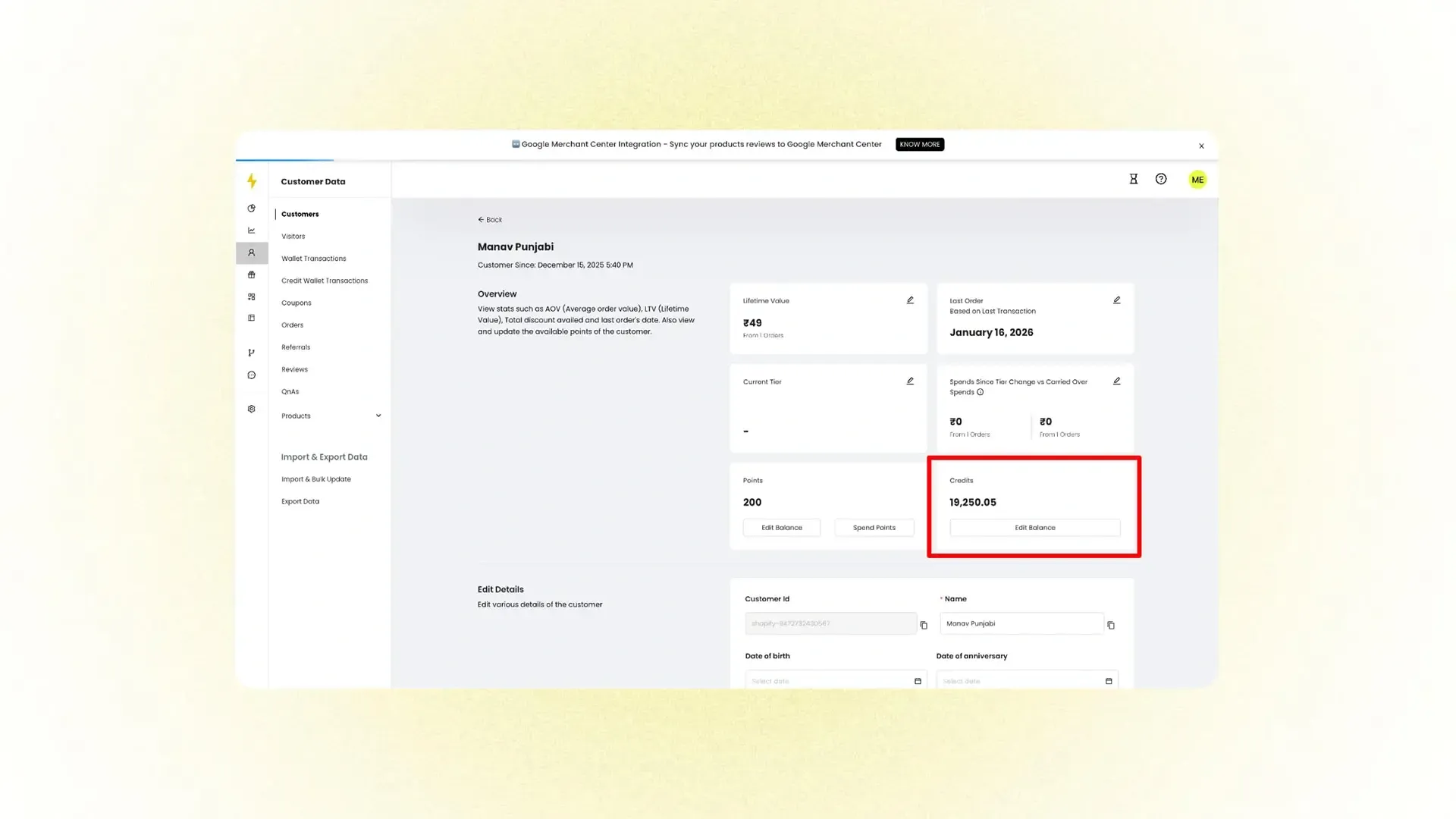This screenshot has width=1456, height=819.
Task: Open settings gear icon in left sidebar
Action: point(251,409)
